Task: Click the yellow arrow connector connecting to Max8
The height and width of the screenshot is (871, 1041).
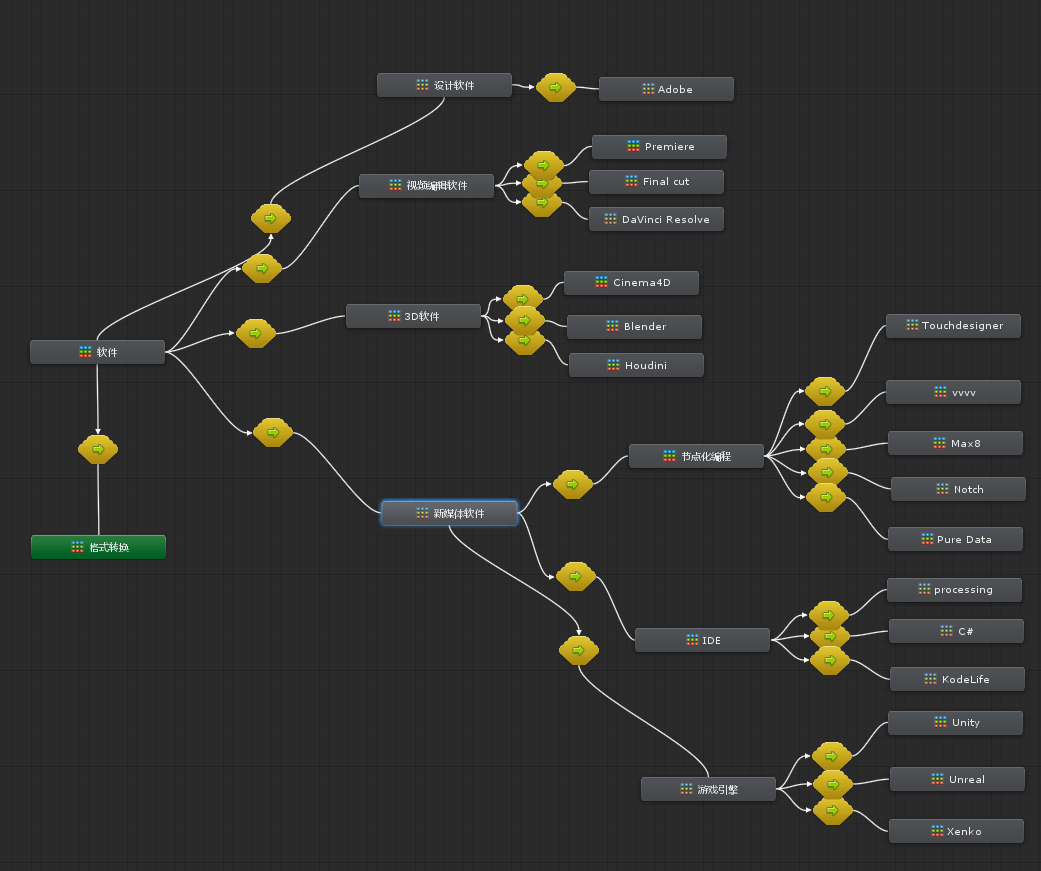Action: coord(827,448)
